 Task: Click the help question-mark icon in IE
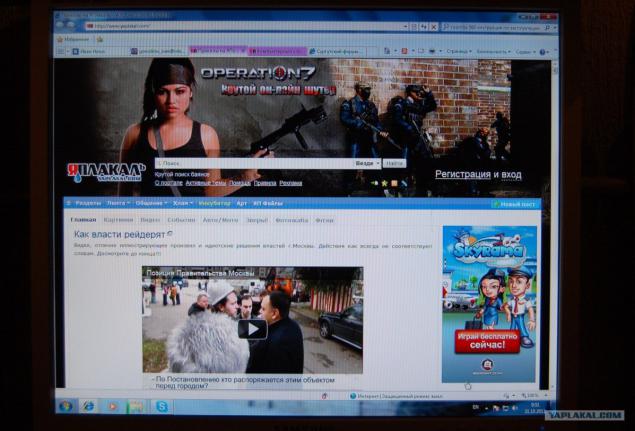(542, 52)
